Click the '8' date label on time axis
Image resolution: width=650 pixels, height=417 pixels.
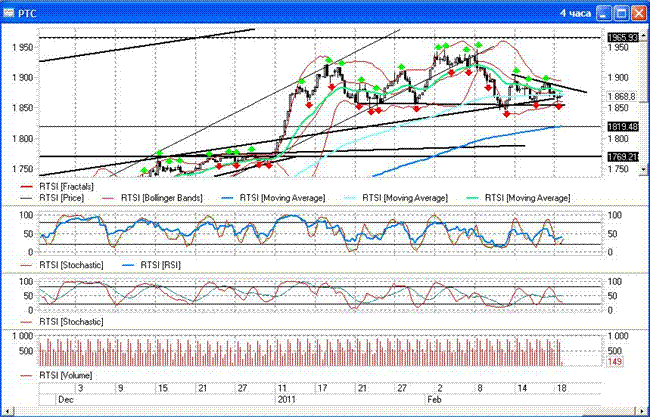(480, 388)
